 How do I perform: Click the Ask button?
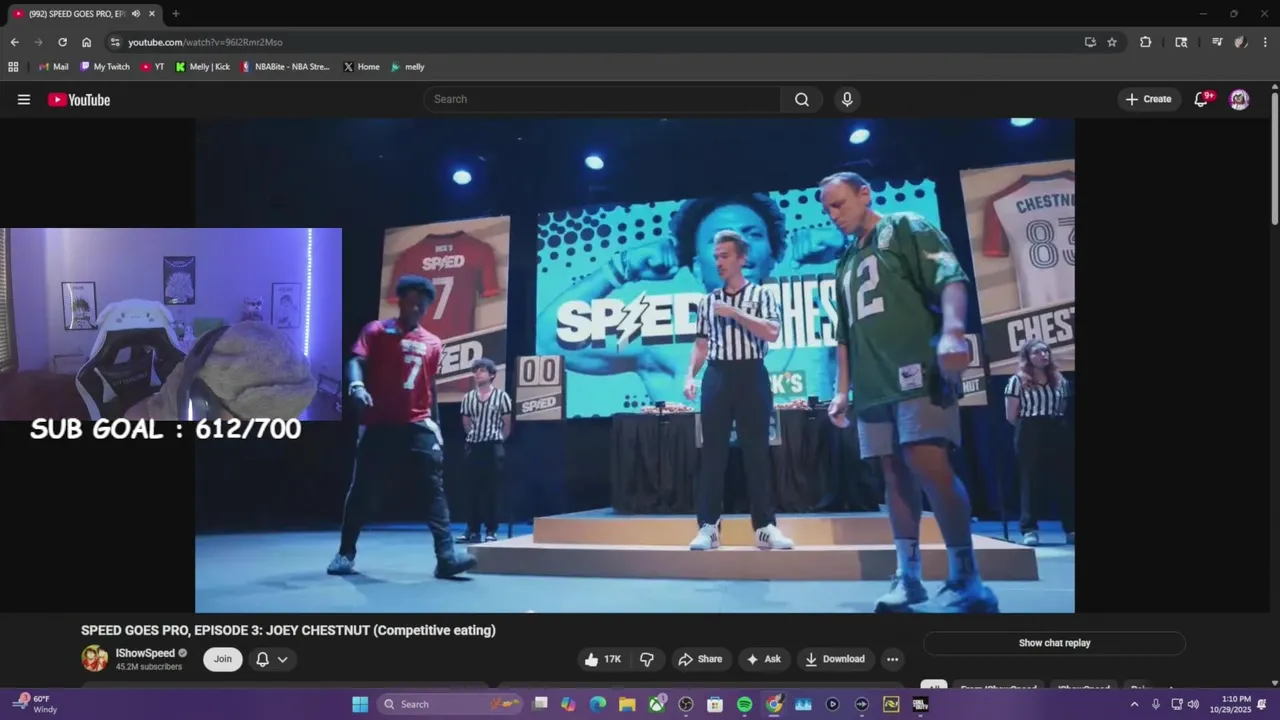coord(764,659)
